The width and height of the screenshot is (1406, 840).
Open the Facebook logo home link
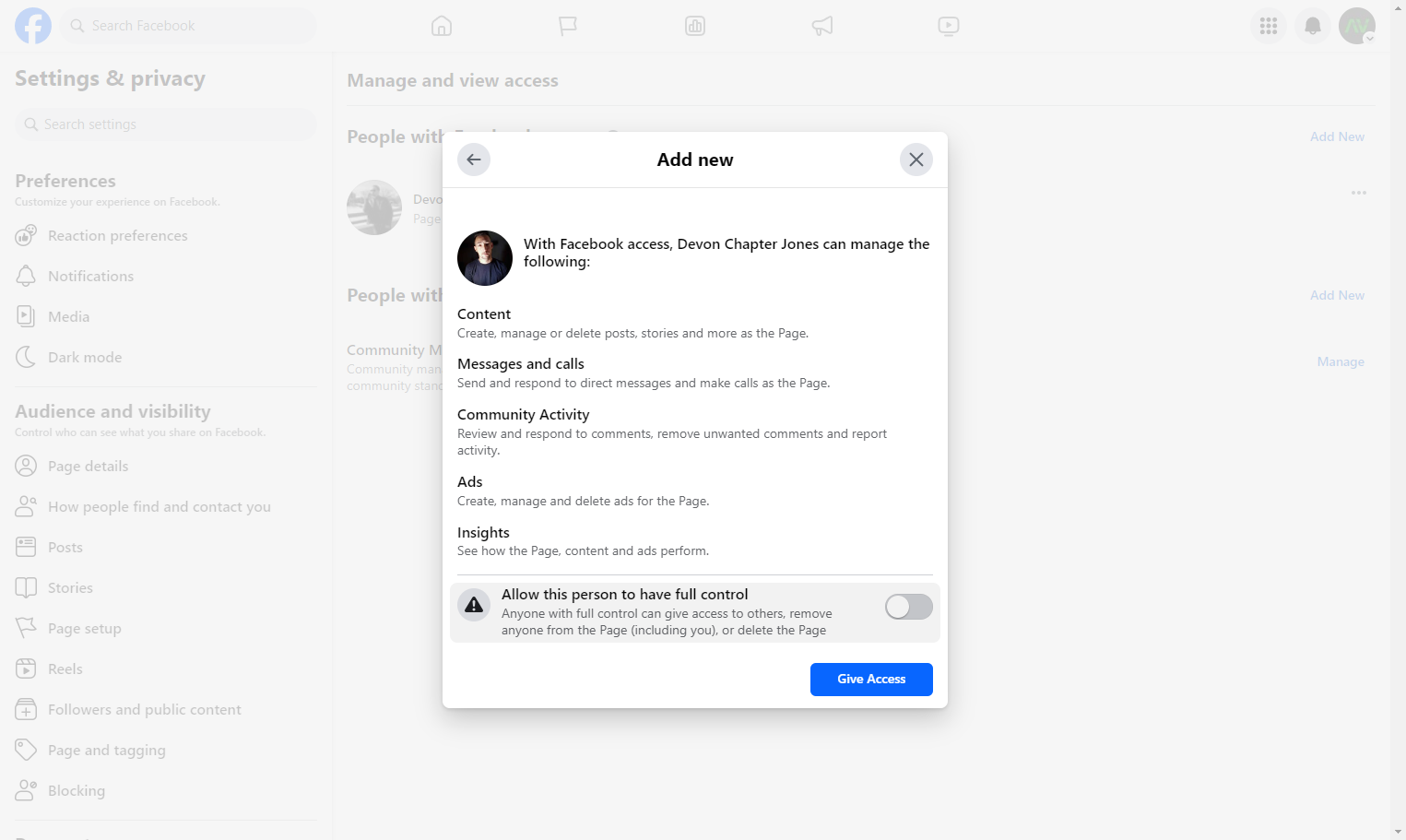coord(33,26)
